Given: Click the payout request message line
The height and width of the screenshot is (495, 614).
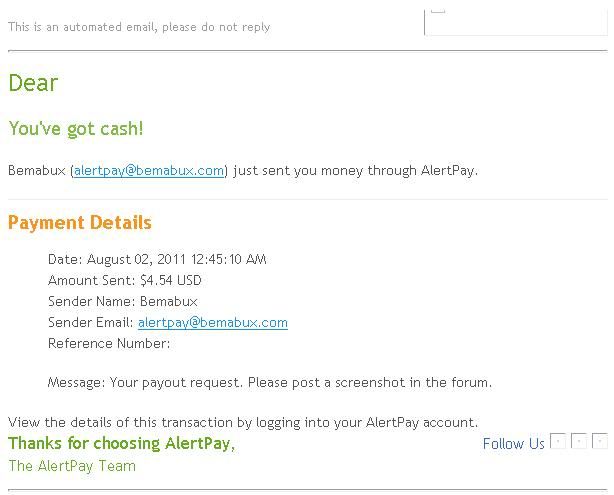Looking at the screenshot, I should (270, 382).
